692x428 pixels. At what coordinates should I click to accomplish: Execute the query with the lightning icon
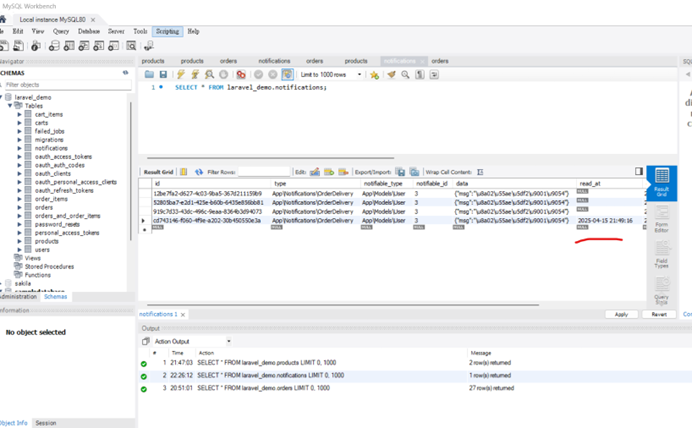(x=181, y=75)
